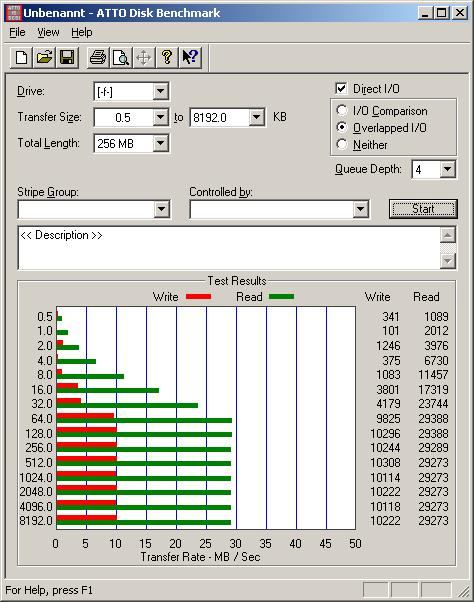Click the Open file folder icon
The image size is (474, 602).
(44, 58)
